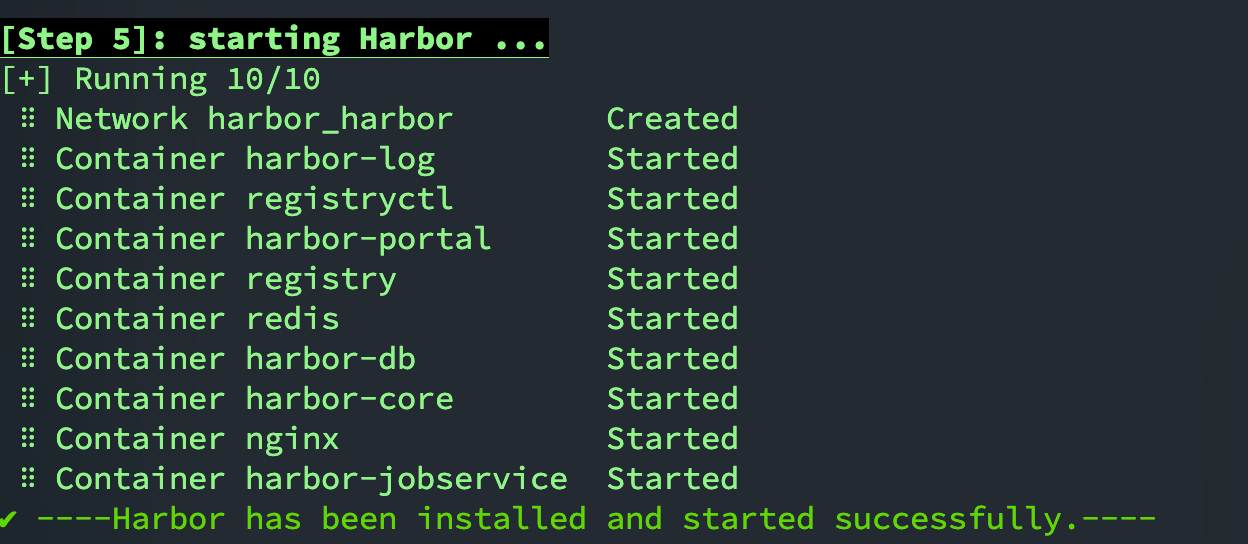Click the "Started" status for harbor-core
The height and width of the screenshot is (544, 1248).
672,399
